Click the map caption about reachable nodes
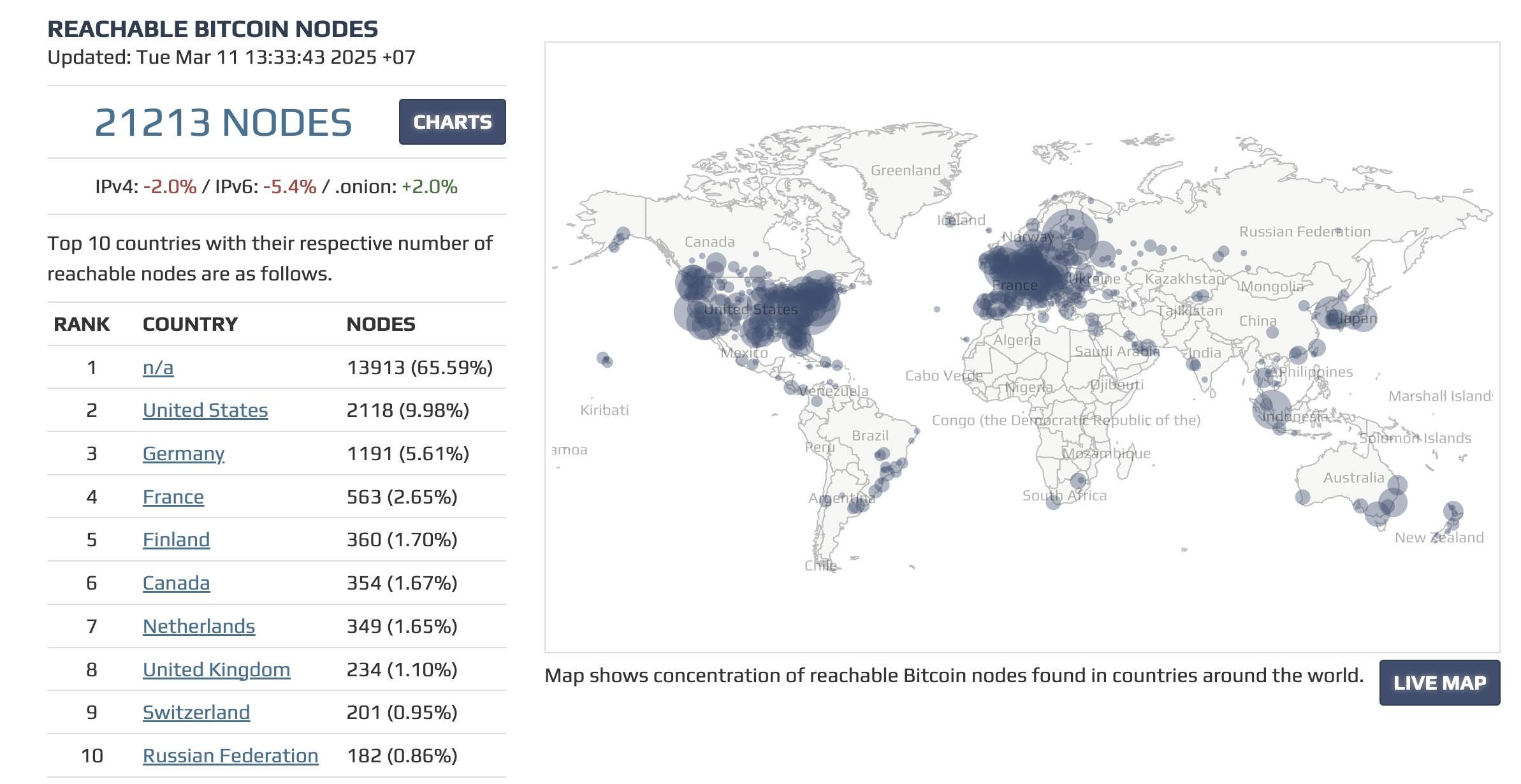This screenshot has height=784, width=1521. click(x=954, y=675)
